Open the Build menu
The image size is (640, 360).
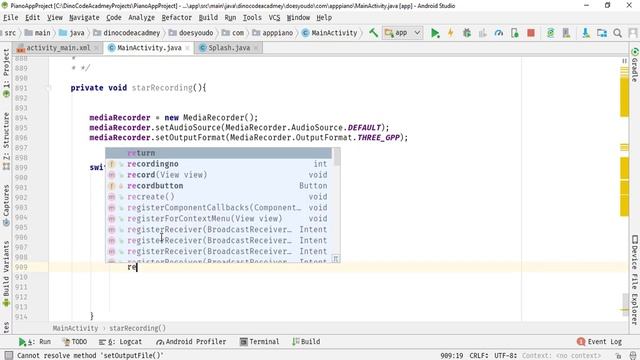(x=208, y=18)
